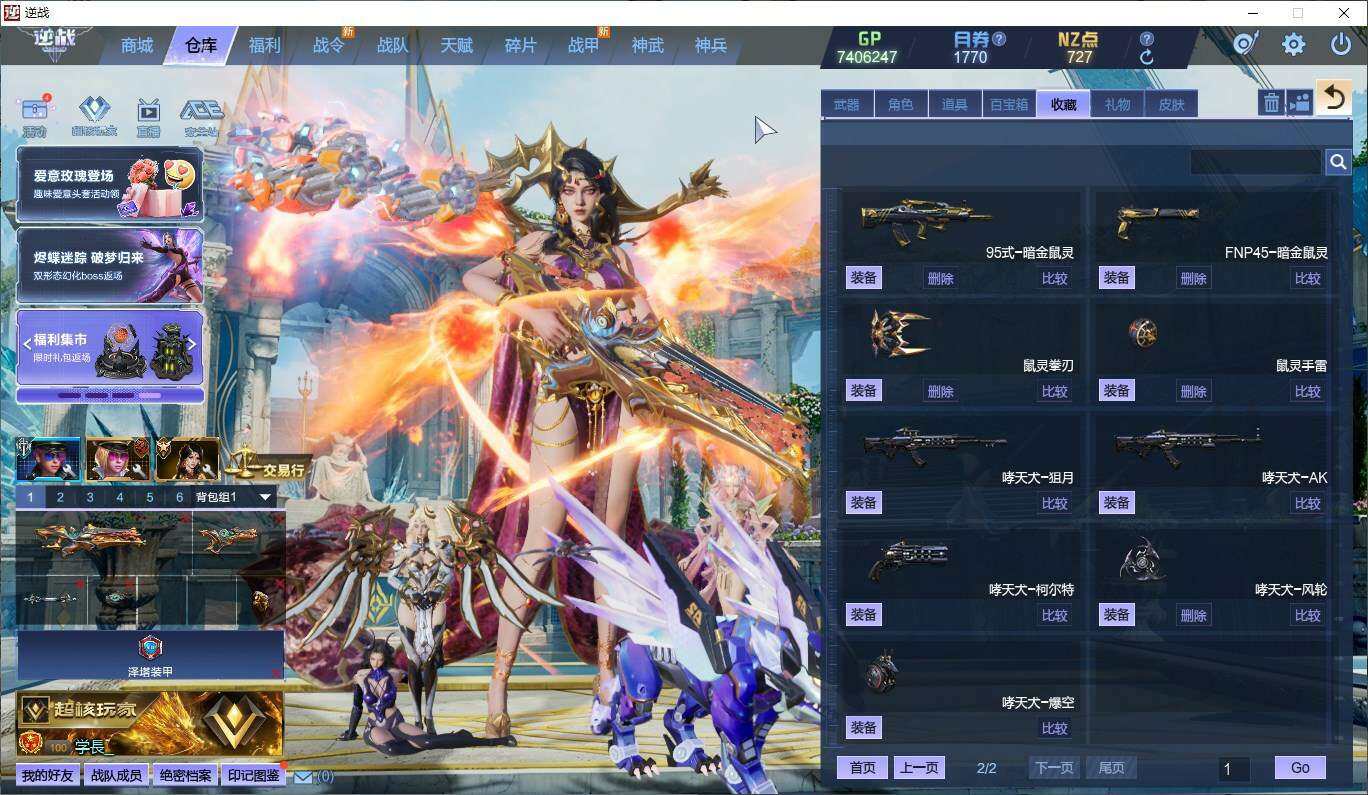Viewport: 1368px width, 795px height.
Task: Open the 福利 top menu
Action: pyautogui.click(x=265, y=45)
